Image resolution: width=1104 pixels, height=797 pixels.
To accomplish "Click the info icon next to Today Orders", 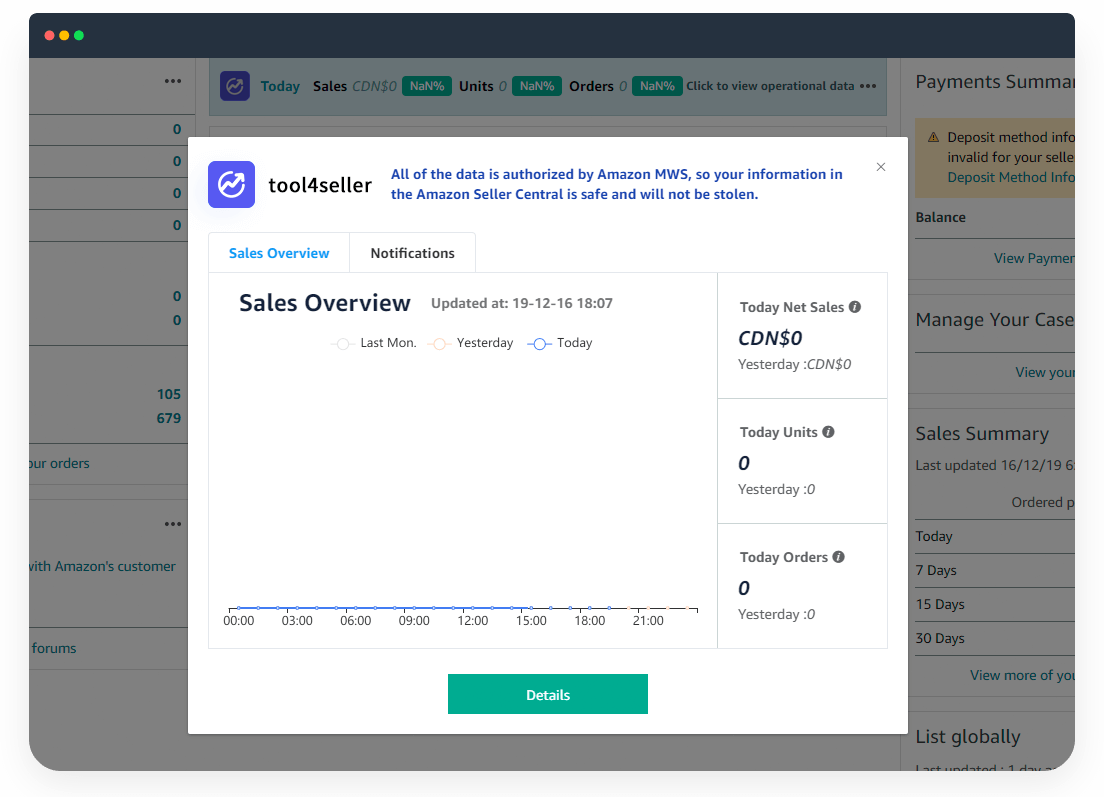I will coord(839,557).
